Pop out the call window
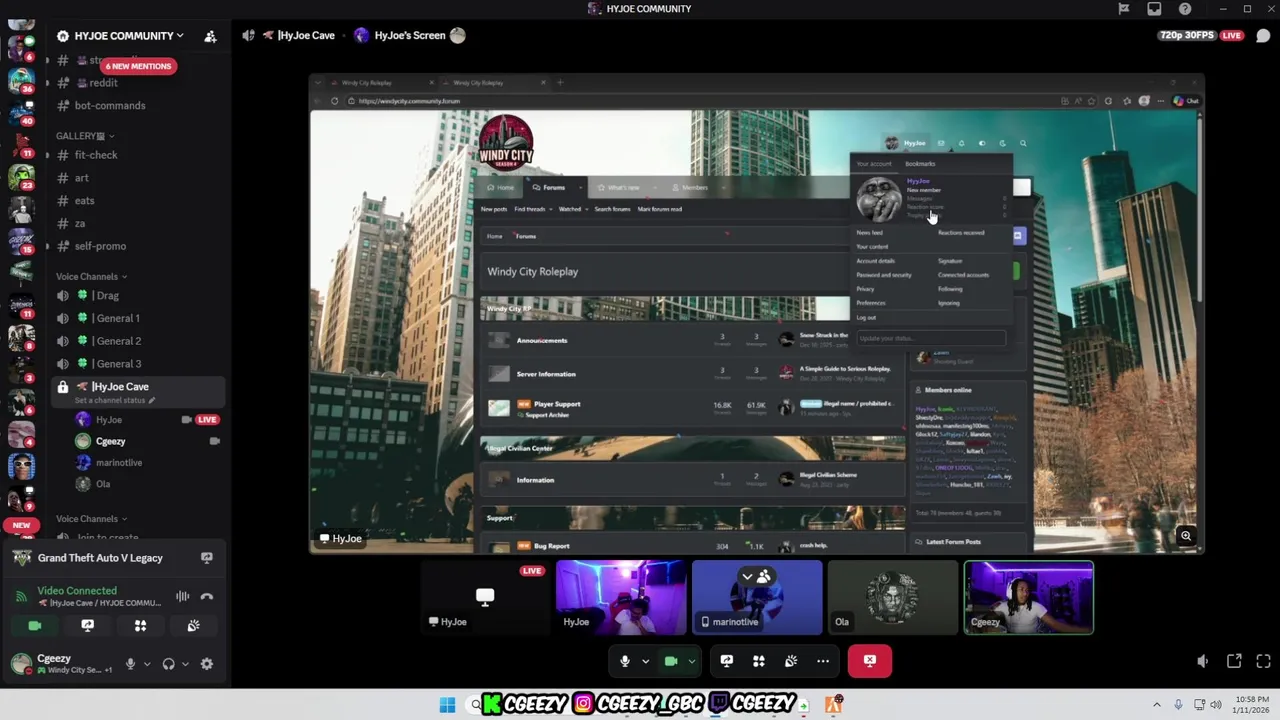Viewport: 1280px width, 720px height. click(1234, 661)
